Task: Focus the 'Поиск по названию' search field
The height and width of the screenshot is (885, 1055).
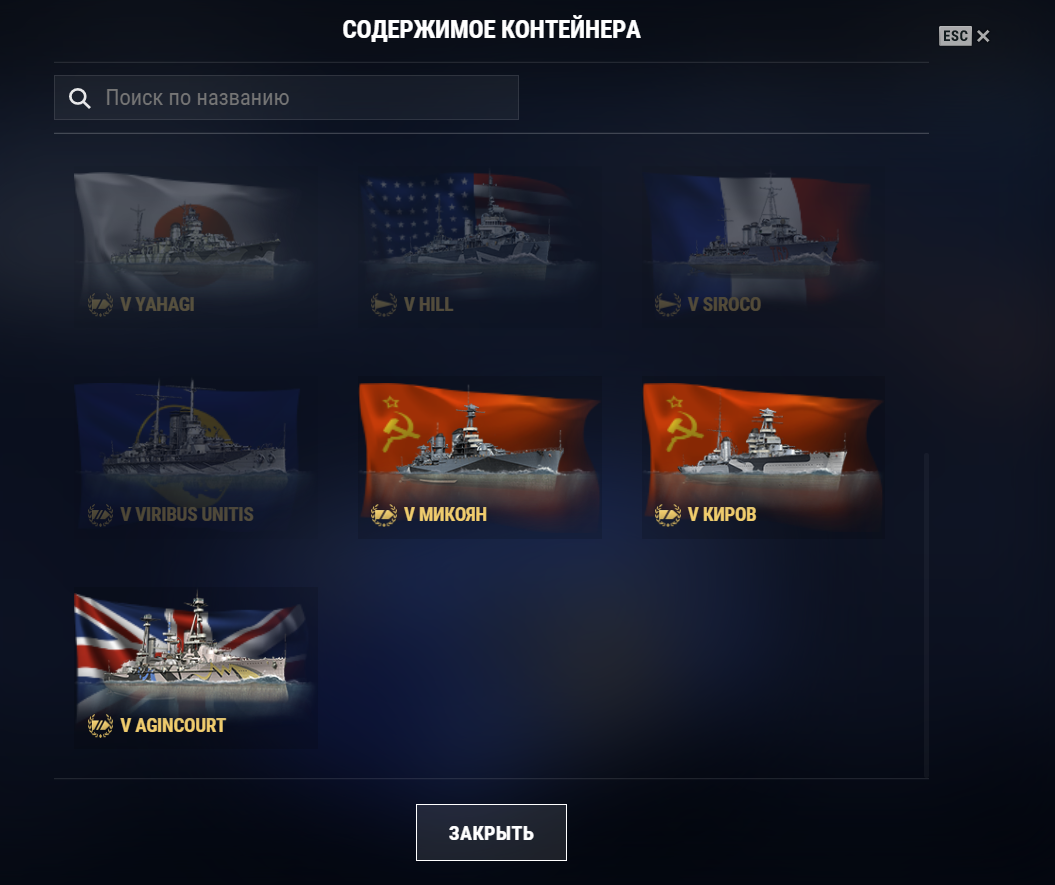Action: click(286, 98)
